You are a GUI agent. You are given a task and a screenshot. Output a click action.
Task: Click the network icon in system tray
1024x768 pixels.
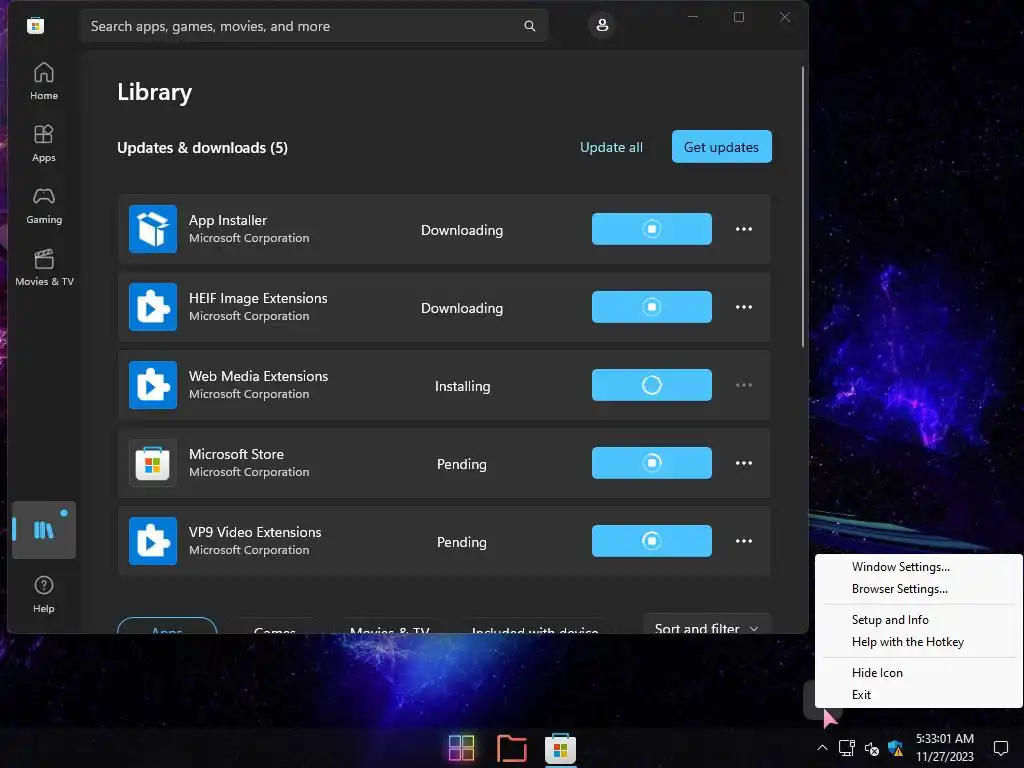847,748
